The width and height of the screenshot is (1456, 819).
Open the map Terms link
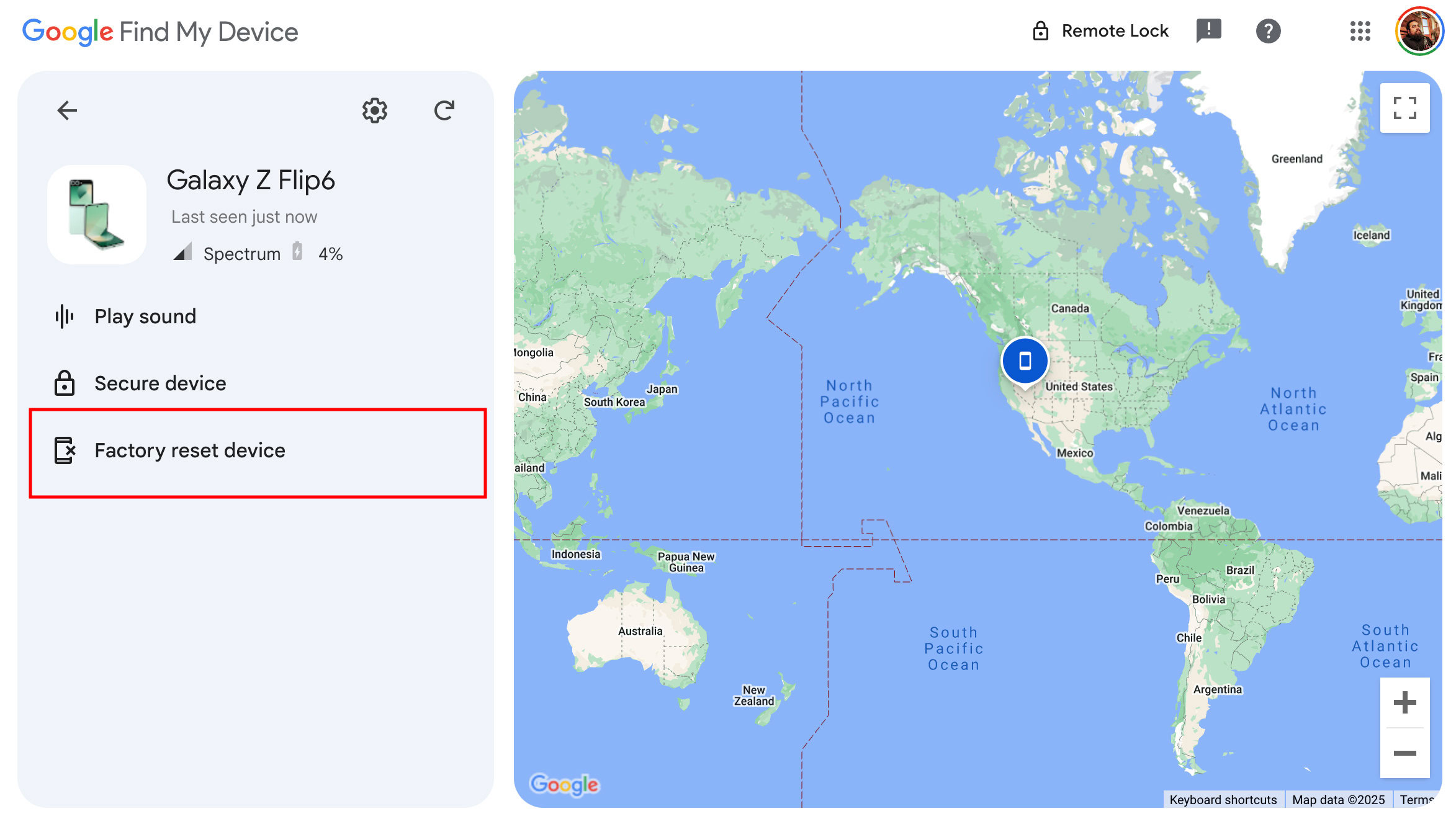coord(1416,799)
